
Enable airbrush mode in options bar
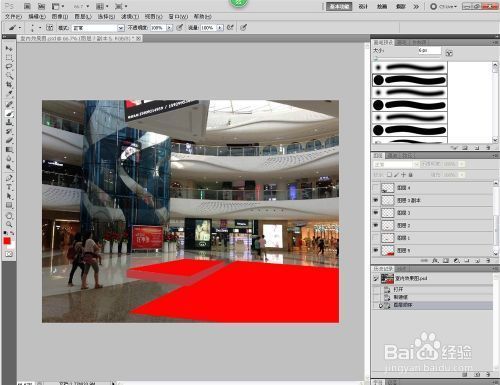click(x=230, y=28)
